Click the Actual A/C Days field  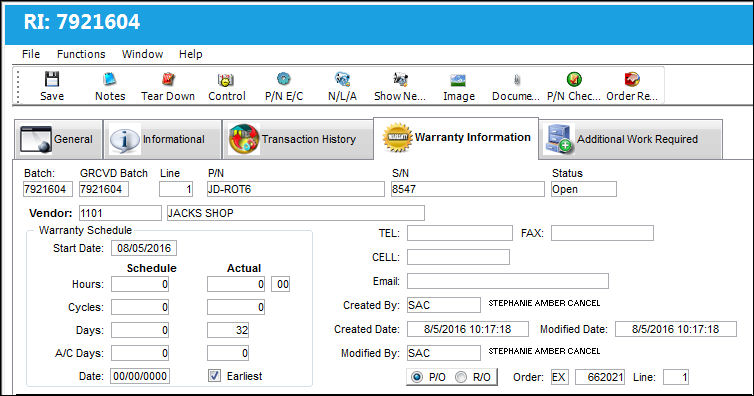(x=228, y=353)
